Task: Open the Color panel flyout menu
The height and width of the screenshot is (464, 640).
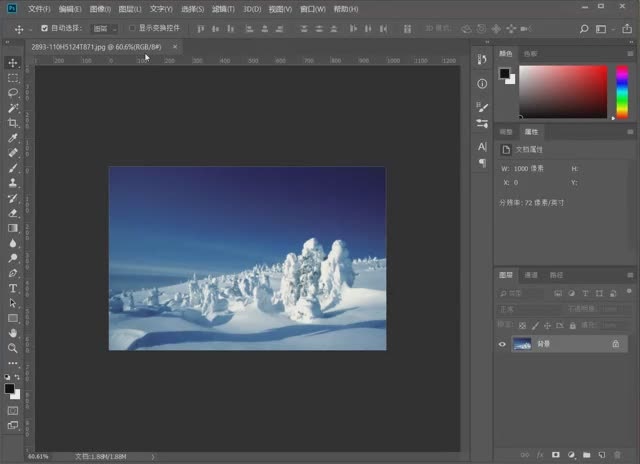Action: [x=630, y=53]
